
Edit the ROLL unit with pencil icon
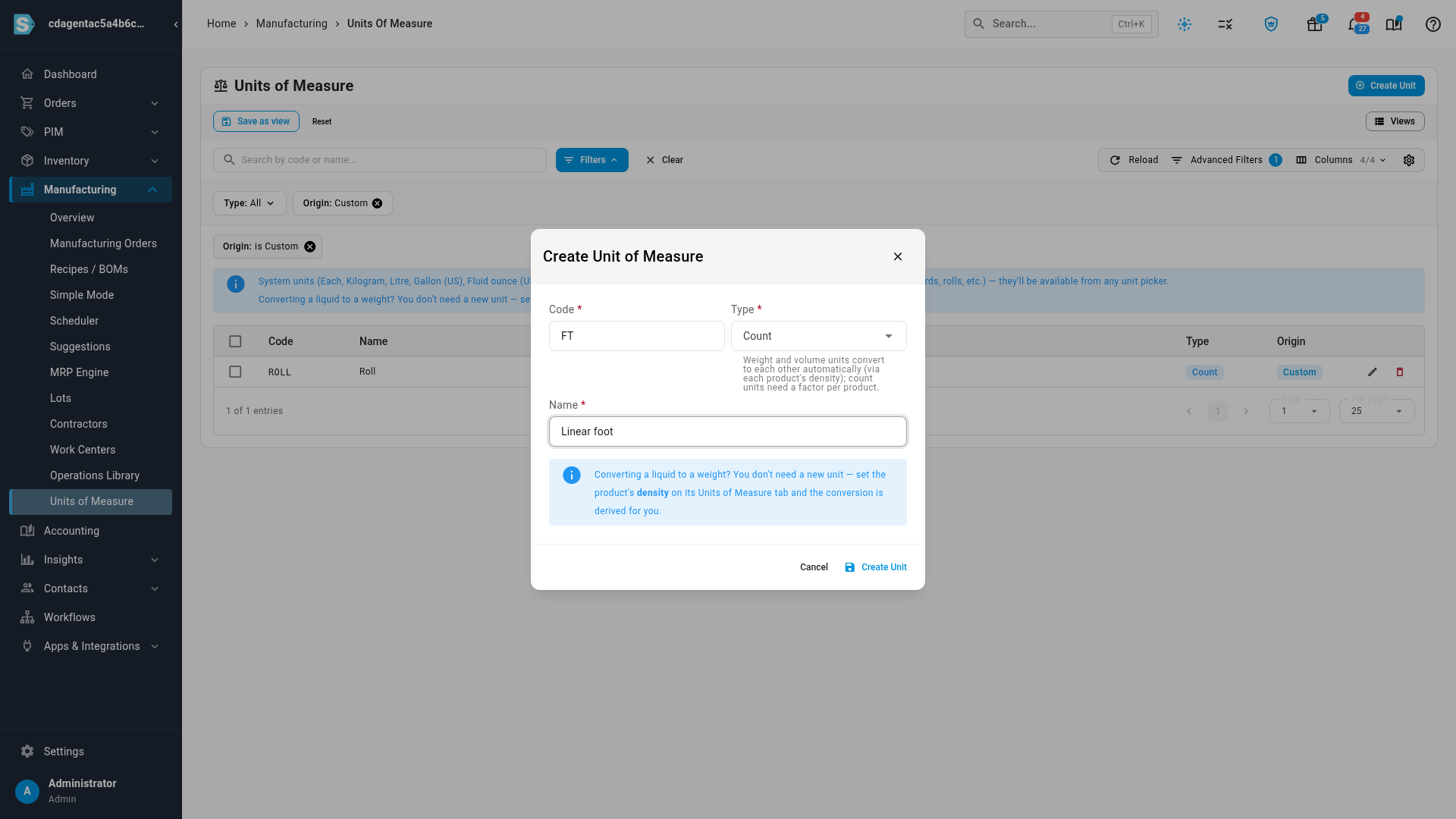(x=1373, y=372)
